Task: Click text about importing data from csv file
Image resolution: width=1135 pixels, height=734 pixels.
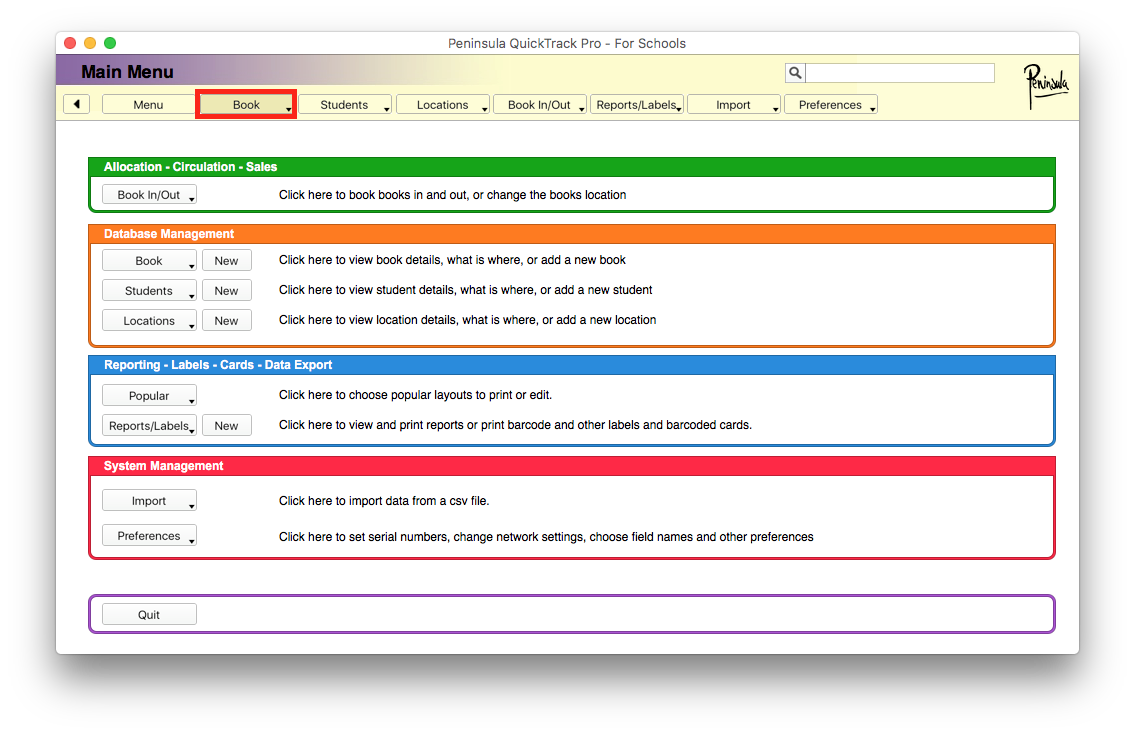Action: [x=384, y=501]
